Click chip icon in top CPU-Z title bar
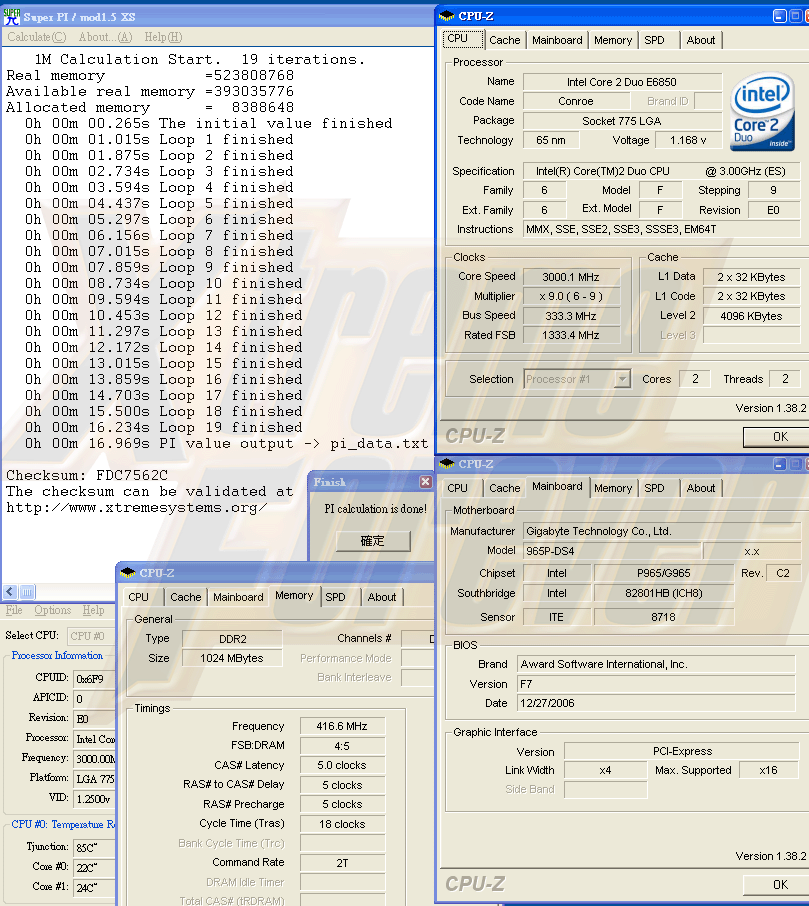The image size is (809, 906). [x=447, y=16]
